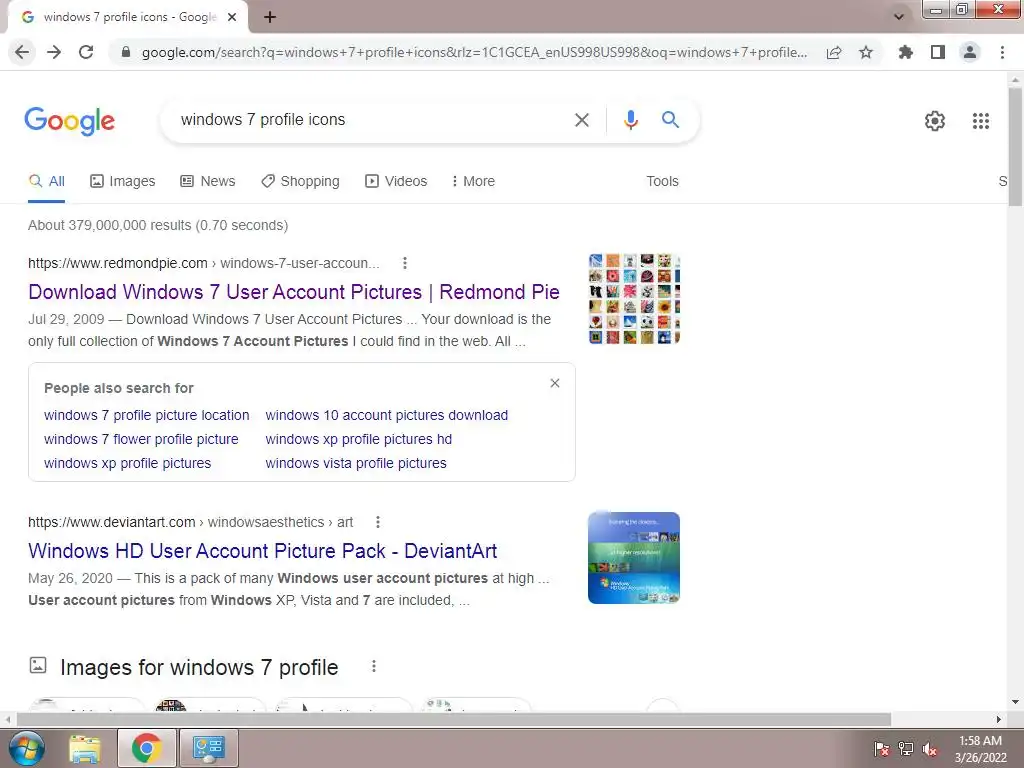This screenshot has width=1024, height=768.
Task: Click the Redmond Pie account pictures thumbnail
Action: pos(633,299)
